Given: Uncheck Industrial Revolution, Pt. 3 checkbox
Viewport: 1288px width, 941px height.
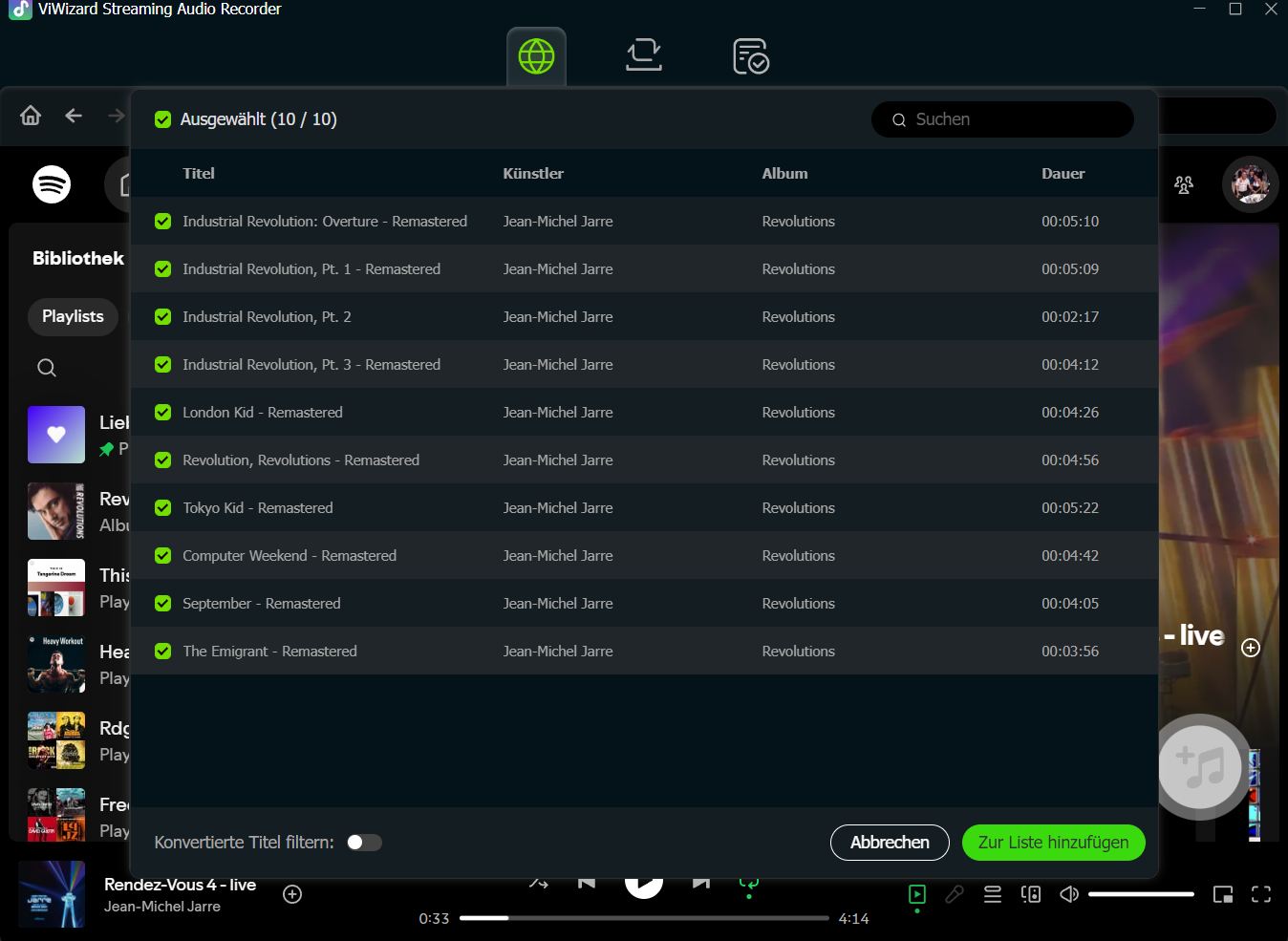Looking at the screenshot, I should (162, 365).
